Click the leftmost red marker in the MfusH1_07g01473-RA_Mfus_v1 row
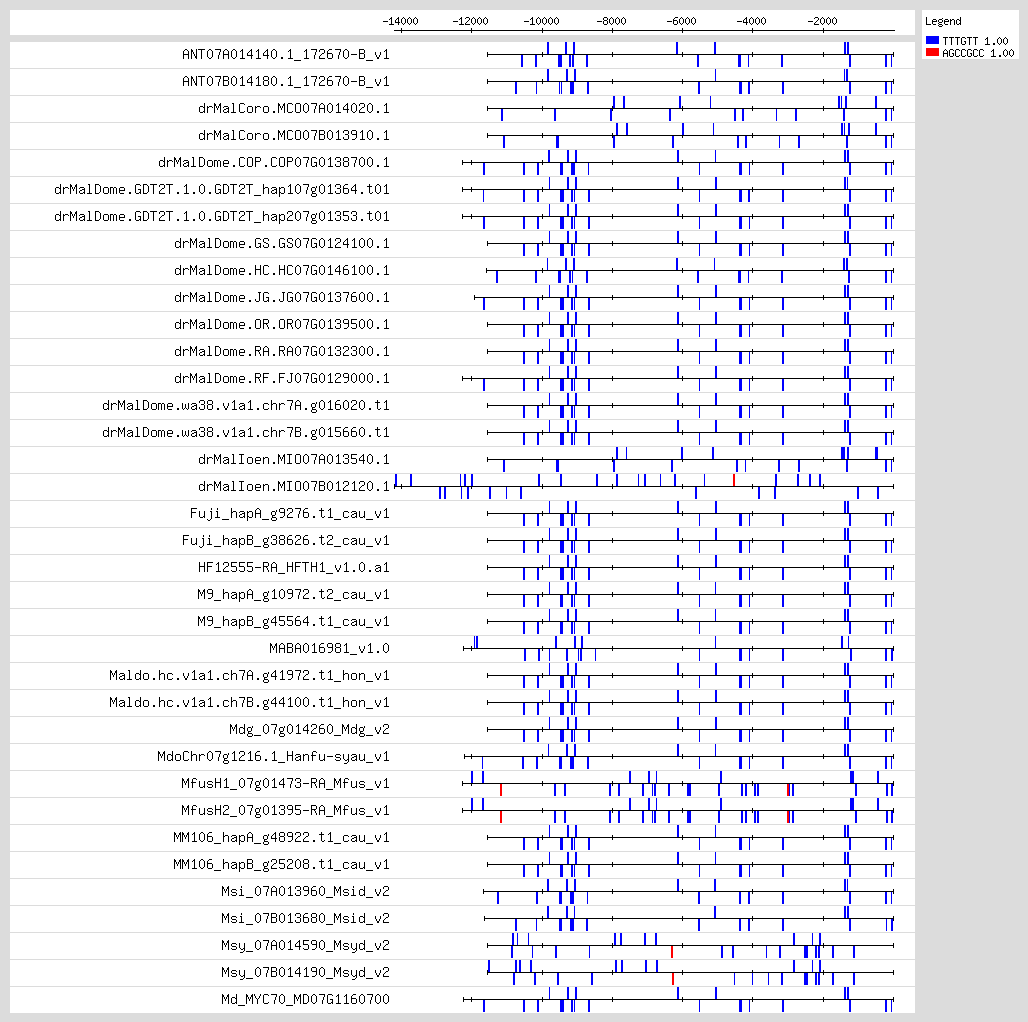The image size is (1028, 1022). tap(500, 790)
